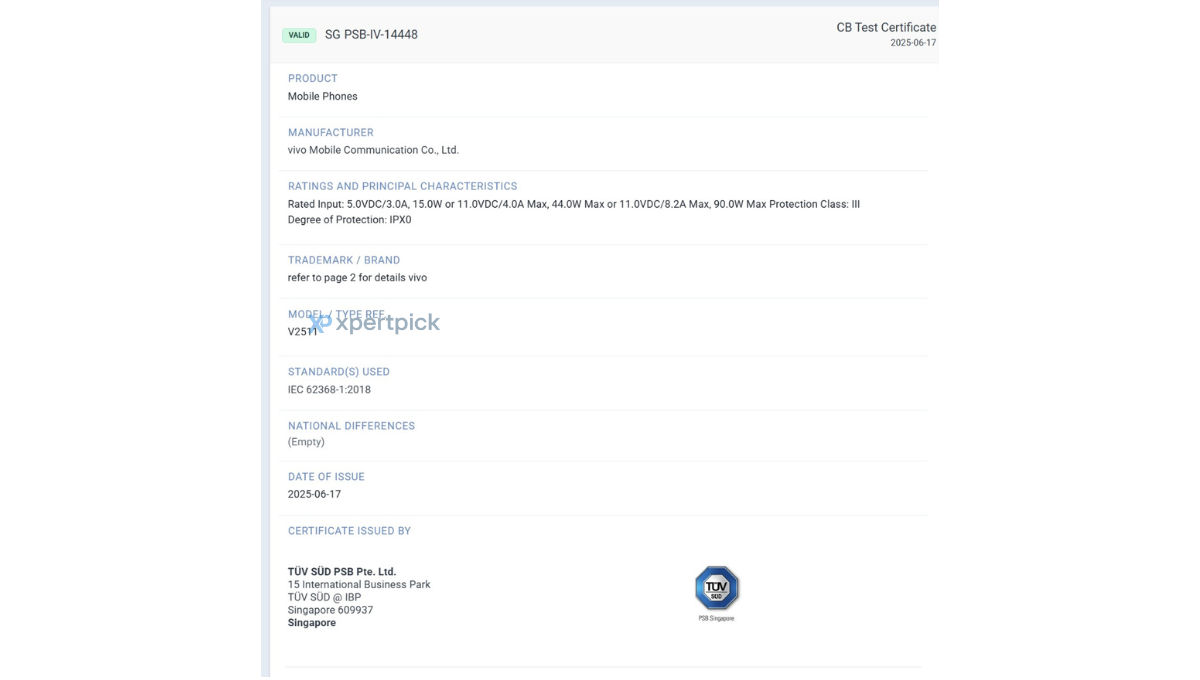Select 15 International Business Park address line
Viewport: 1200px width, 680px height.
click(359, 584)
